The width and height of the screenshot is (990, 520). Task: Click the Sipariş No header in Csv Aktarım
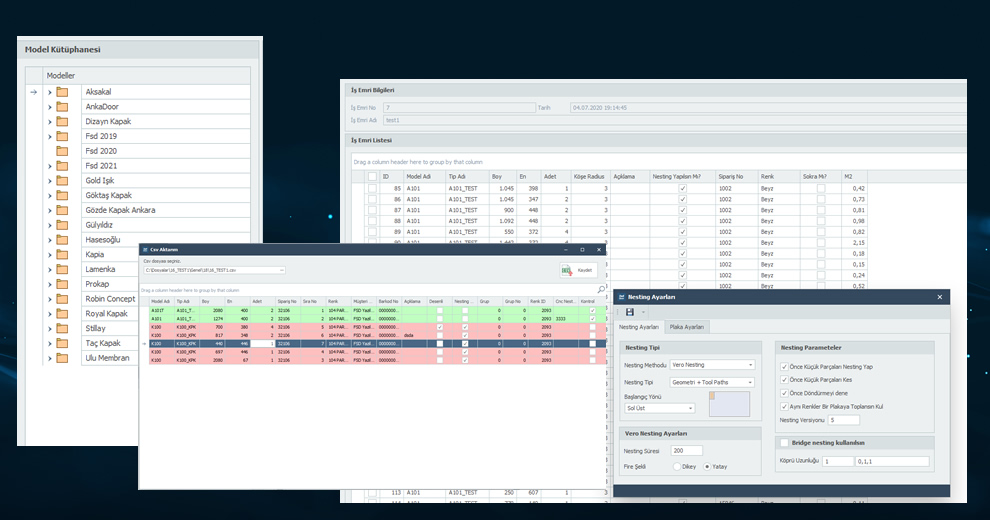[x=288, y=302]
